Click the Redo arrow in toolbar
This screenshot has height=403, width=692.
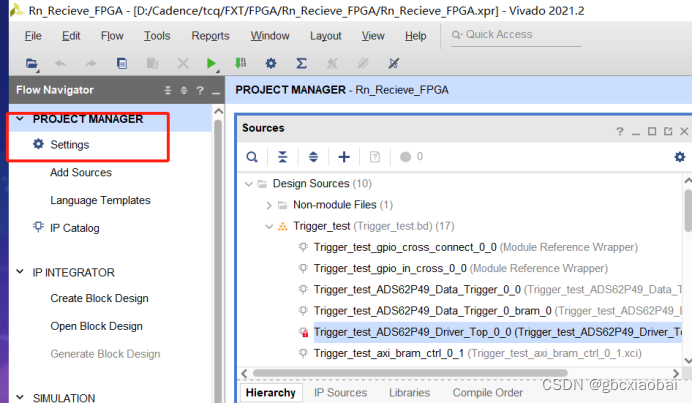click(x=91, y=64)
